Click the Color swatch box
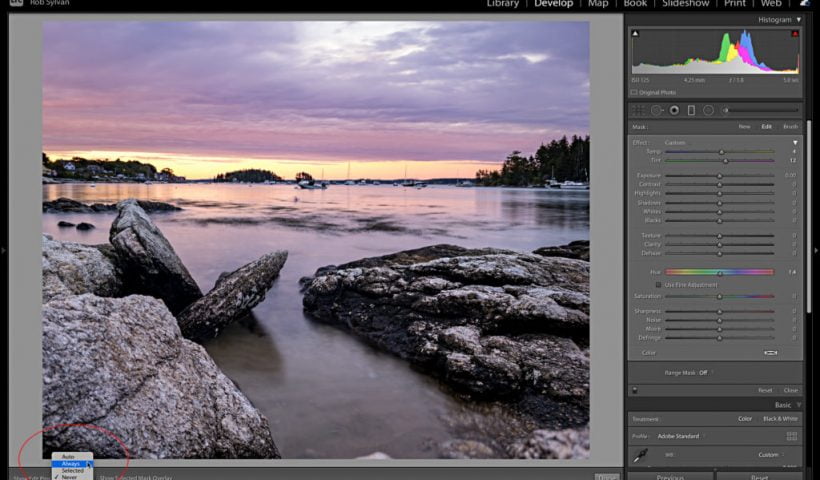The height and width of the screenshot is (480, 820). tap(771, 353)
